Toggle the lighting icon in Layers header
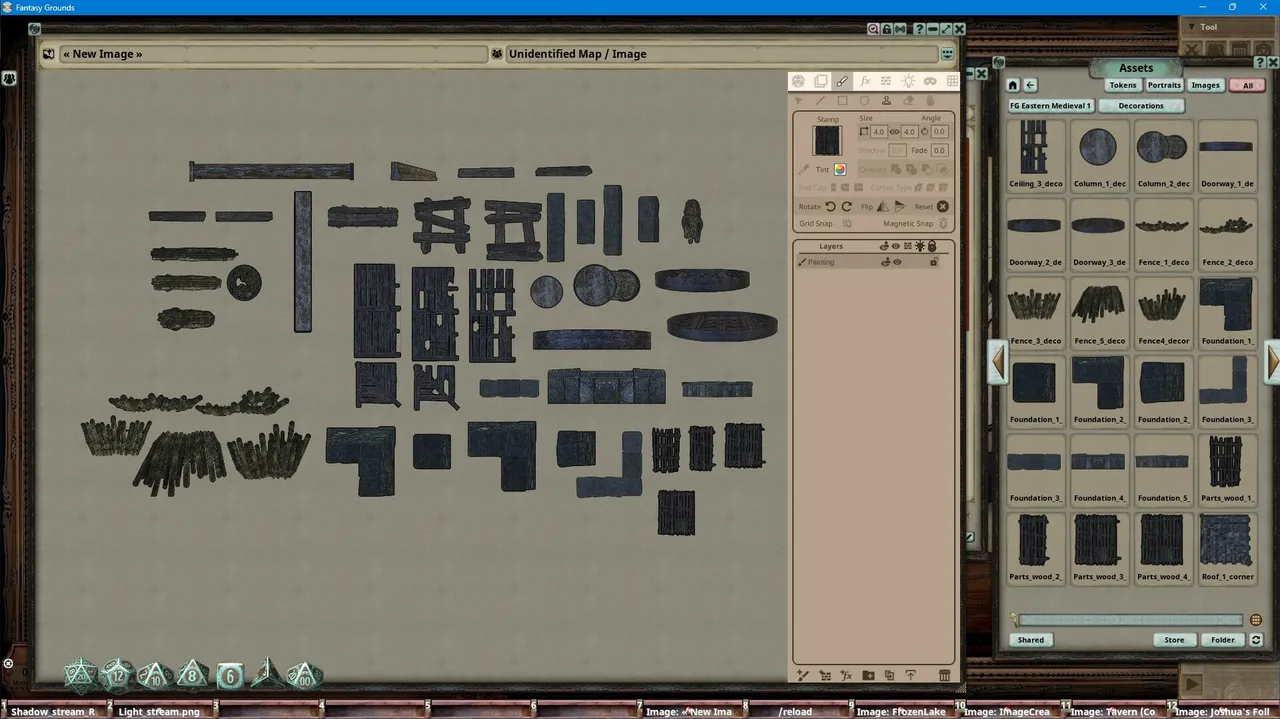The height and width of the screenshot is (719, 1280). point(920,246)
